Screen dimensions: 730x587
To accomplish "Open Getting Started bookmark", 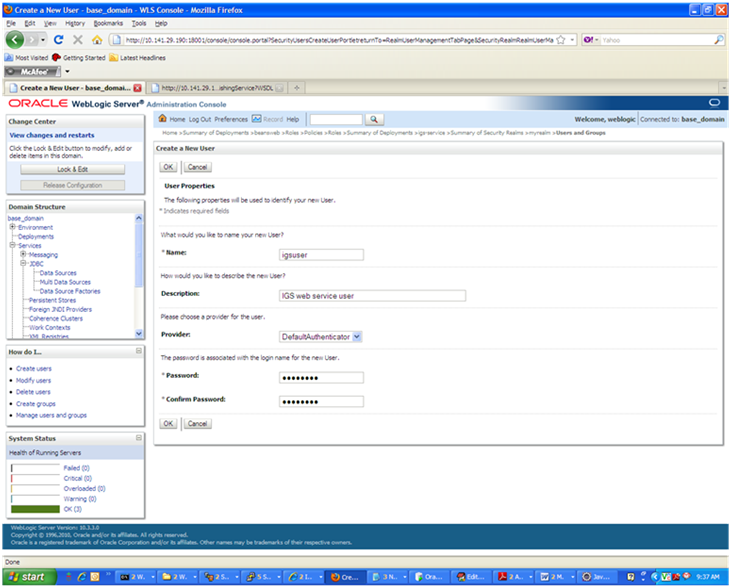I will (x=79, y=58).
